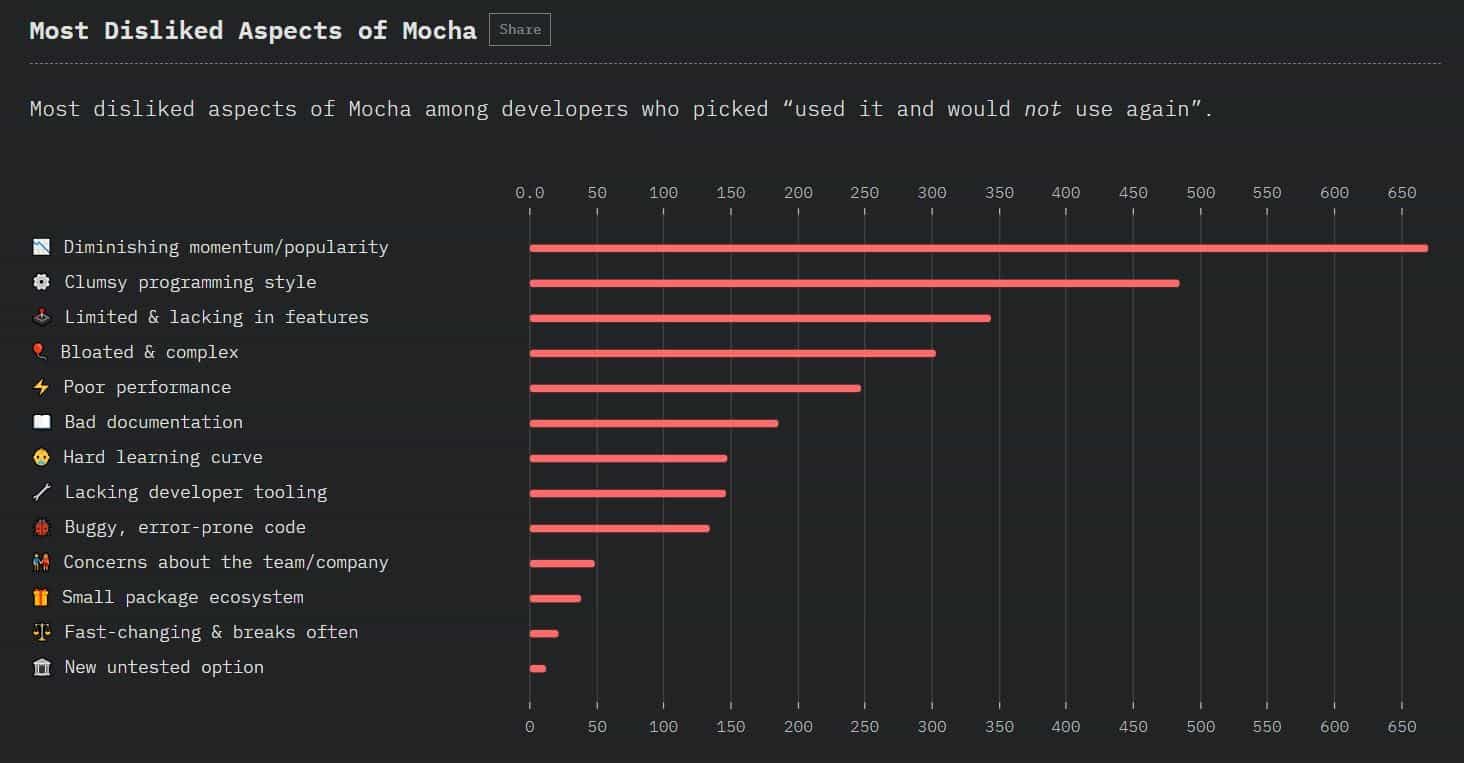Screen dimensions: 1464x763
Task: Click the baby face icon beside Hard learning curve
Action: click(x=41, y=457)
